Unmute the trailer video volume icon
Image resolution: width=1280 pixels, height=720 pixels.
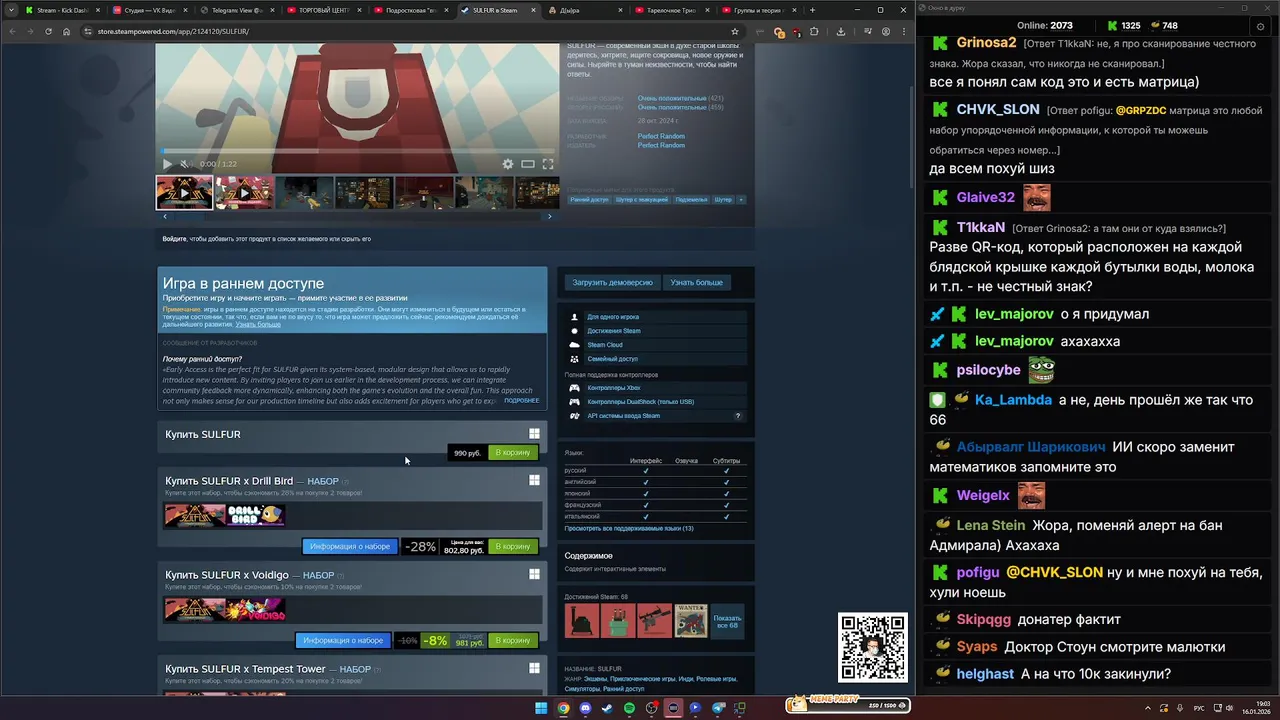coord(184,164)
